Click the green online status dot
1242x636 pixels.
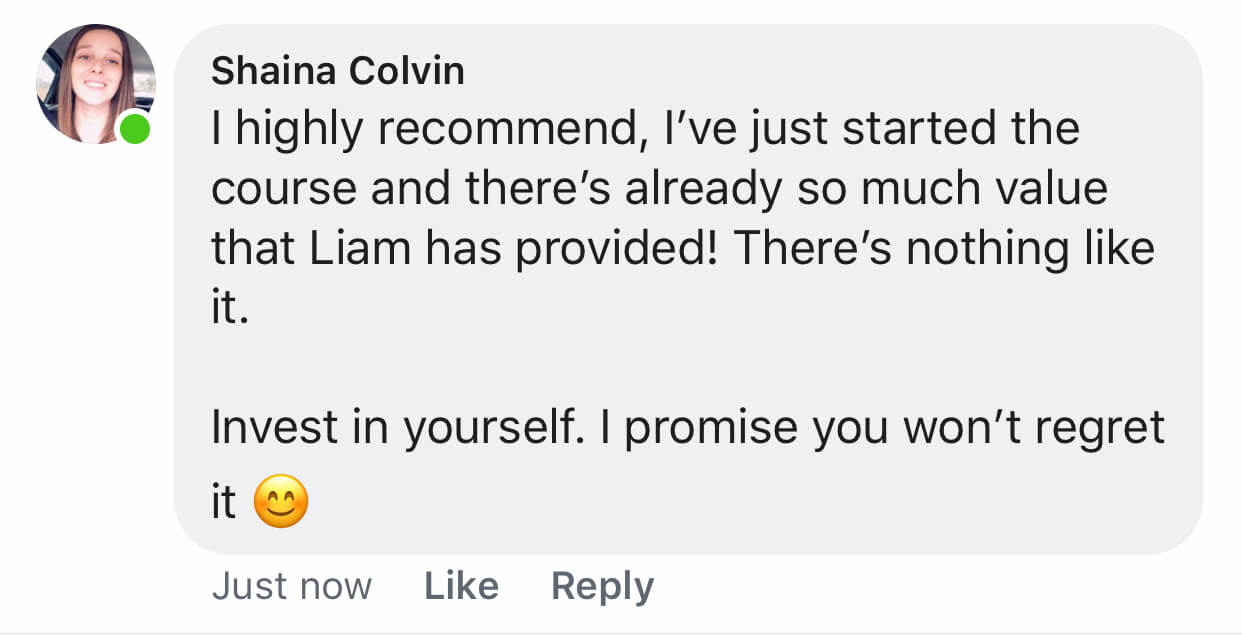coord(134,129)
